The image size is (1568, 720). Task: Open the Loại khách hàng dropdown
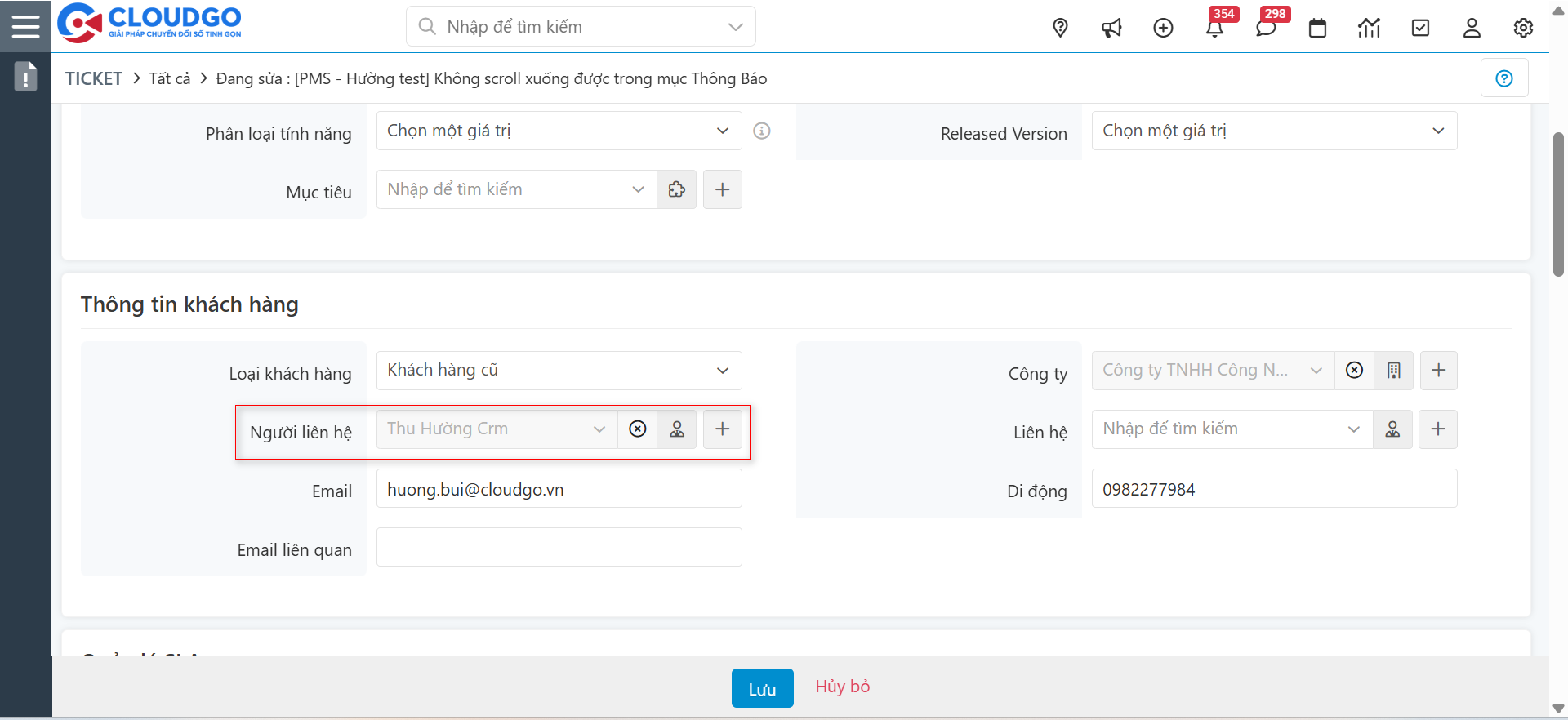(x=559, y=371)
